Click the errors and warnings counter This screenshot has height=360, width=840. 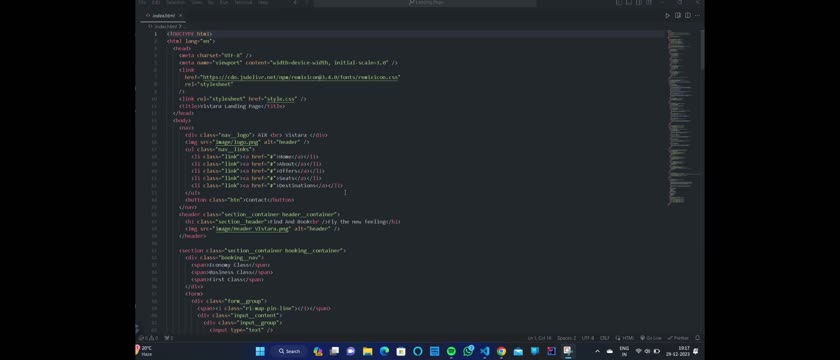coord(148,338)
